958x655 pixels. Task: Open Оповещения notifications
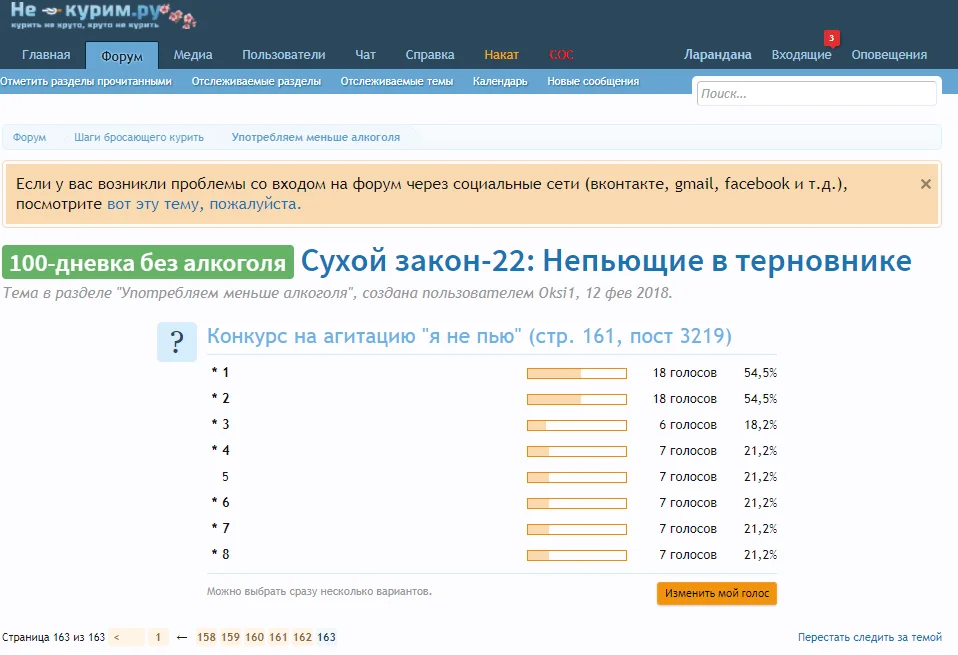point(889,55)
